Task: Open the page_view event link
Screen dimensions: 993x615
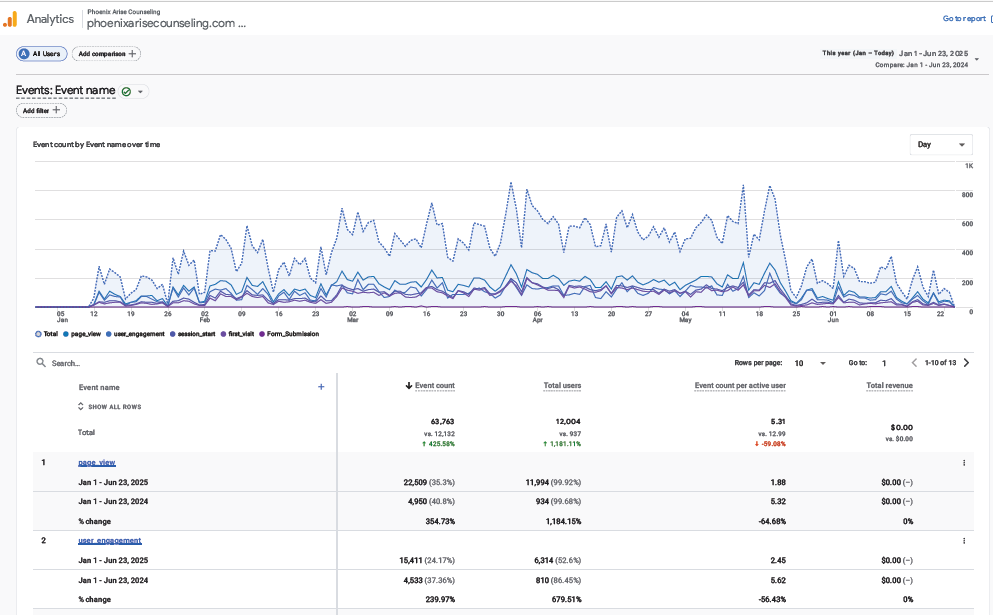Action: click(97, 463)
